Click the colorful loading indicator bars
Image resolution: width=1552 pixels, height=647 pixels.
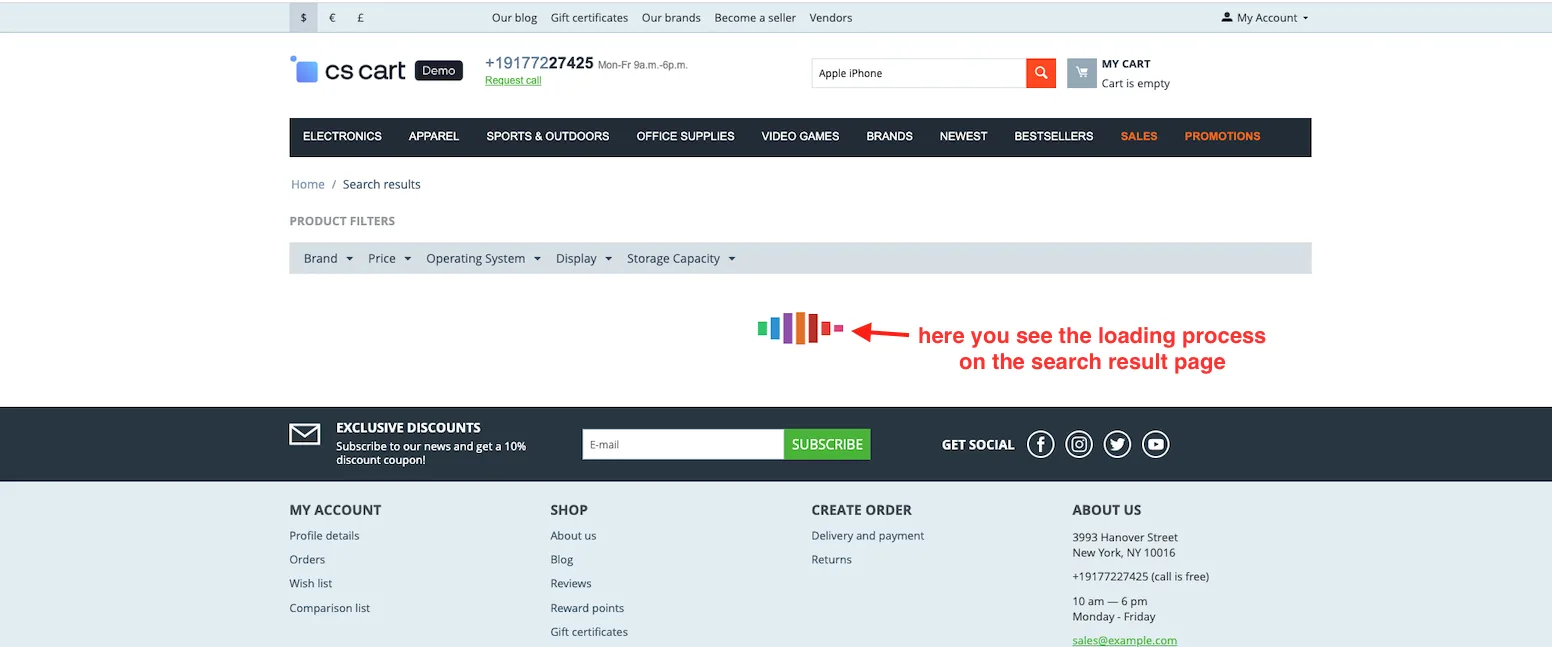tap(801, 328)
